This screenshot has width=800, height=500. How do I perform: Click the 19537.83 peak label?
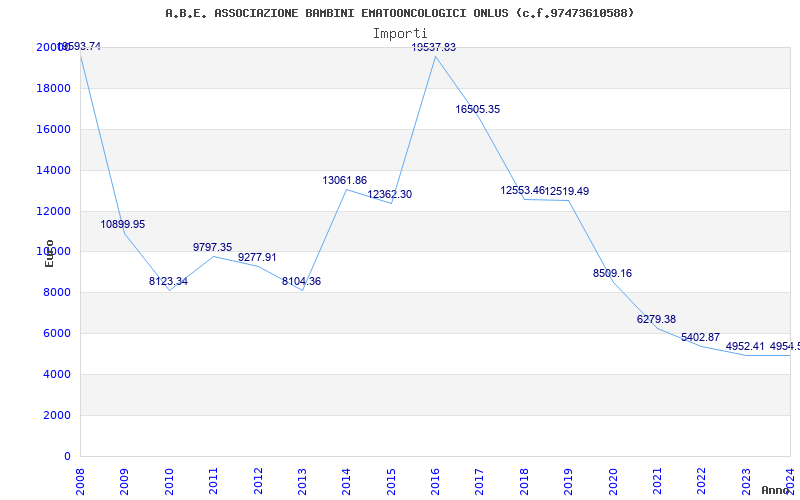[434, 47]
